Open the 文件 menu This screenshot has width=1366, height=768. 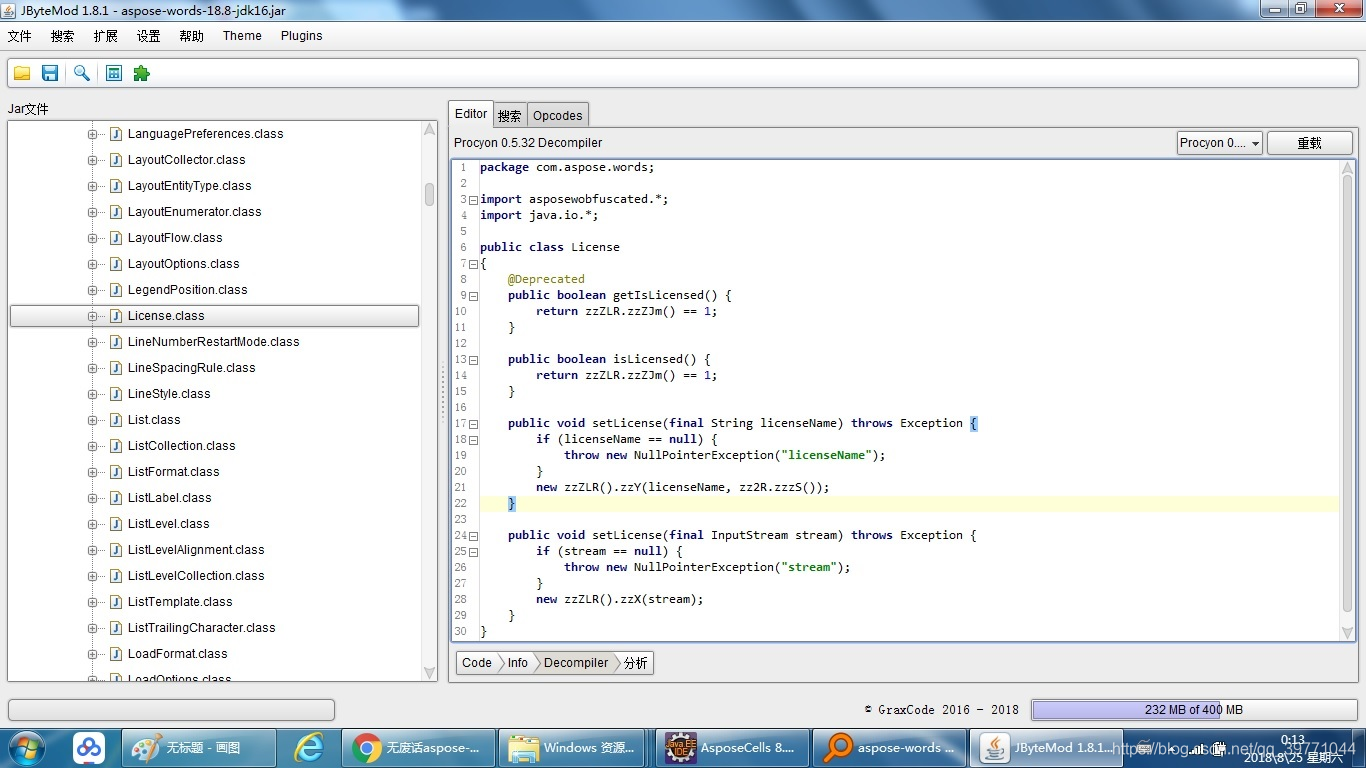[20, 36]
